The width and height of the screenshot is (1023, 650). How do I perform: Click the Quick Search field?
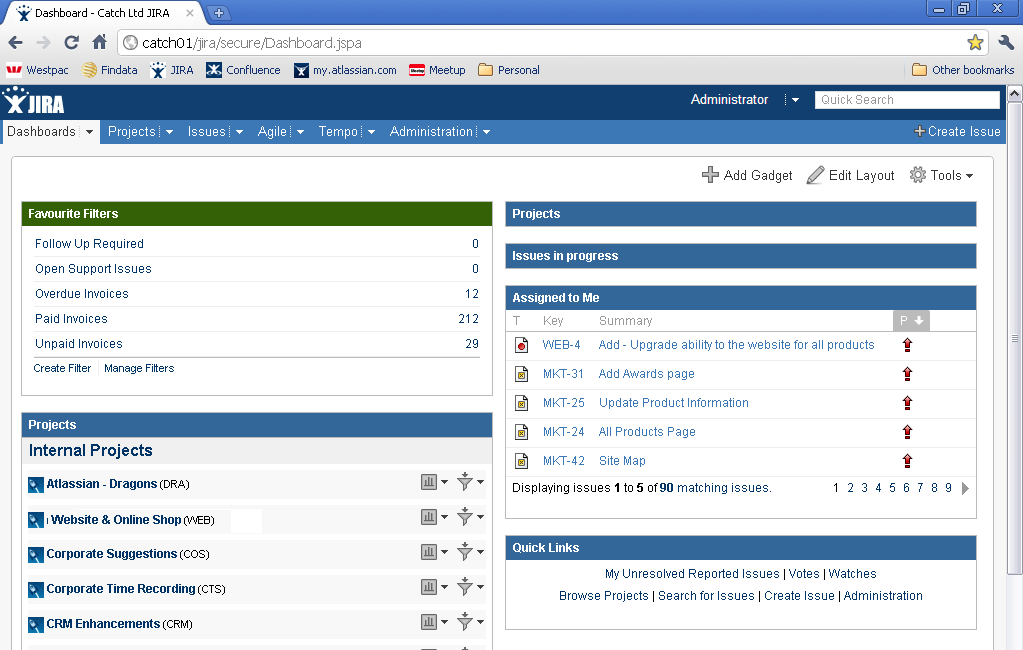tap(907, 100)
